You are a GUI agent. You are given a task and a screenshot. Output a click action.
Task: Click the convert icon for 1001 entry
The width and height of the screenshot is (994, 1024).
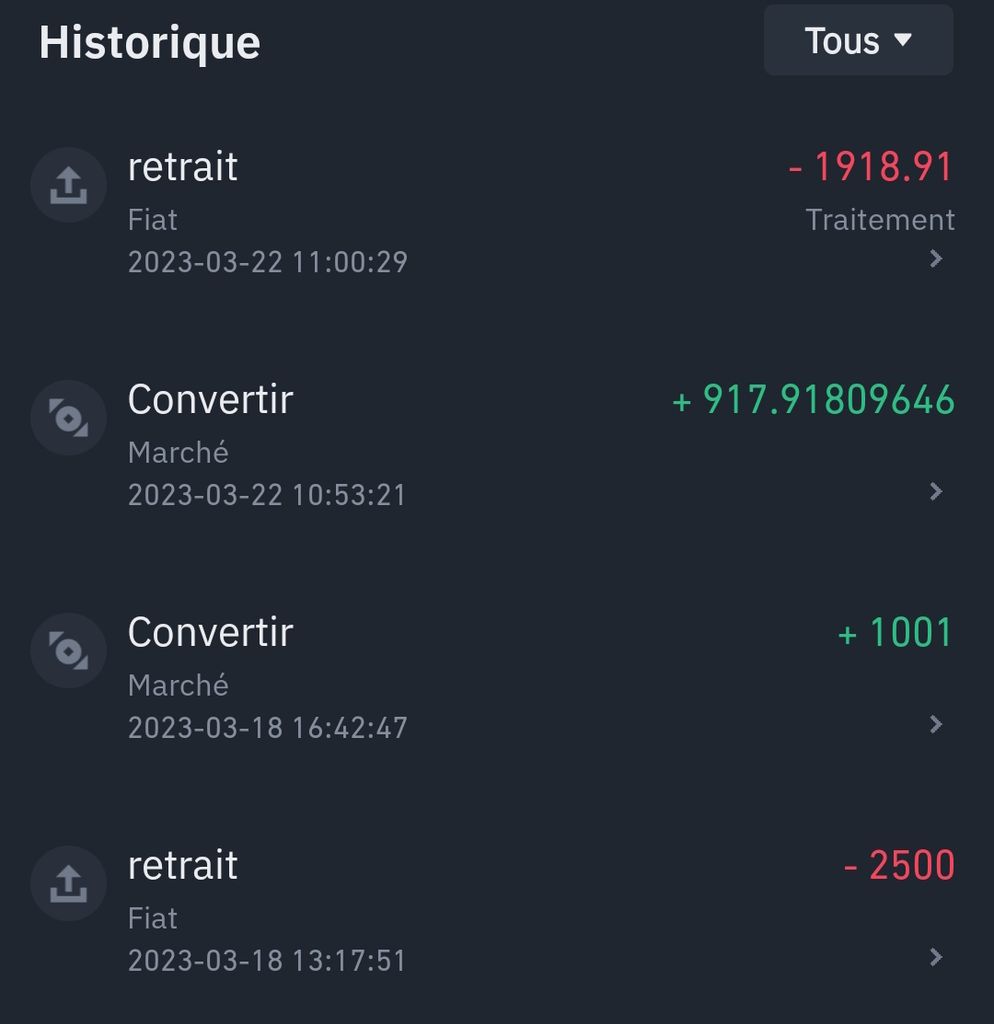(x=68, y=651)
